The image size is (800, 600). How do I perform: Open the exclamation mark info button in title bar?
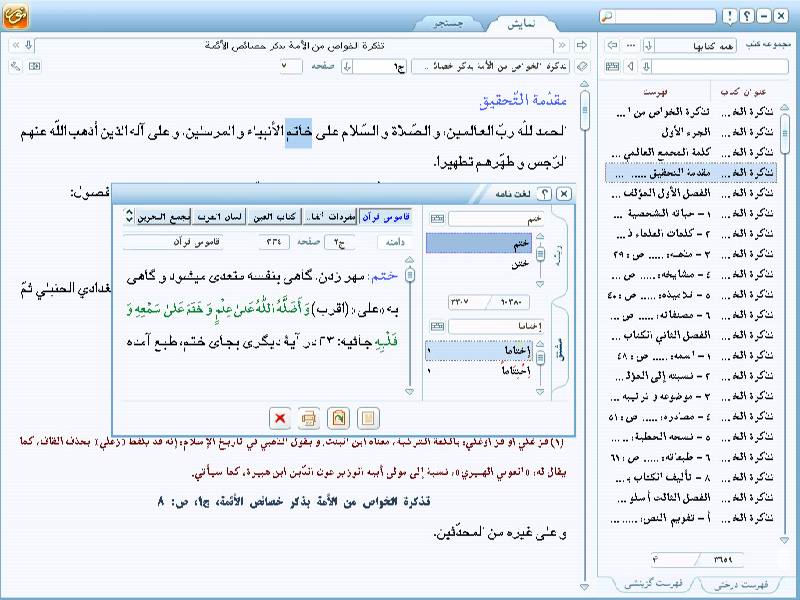(x=730, y=17)
